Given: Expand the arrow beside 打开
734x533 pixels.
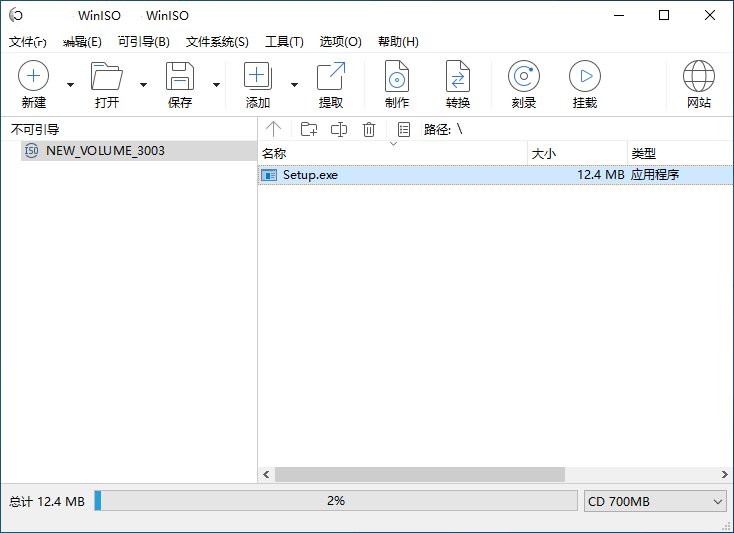Looking at the screenshot, I should (x=143, y=85).
